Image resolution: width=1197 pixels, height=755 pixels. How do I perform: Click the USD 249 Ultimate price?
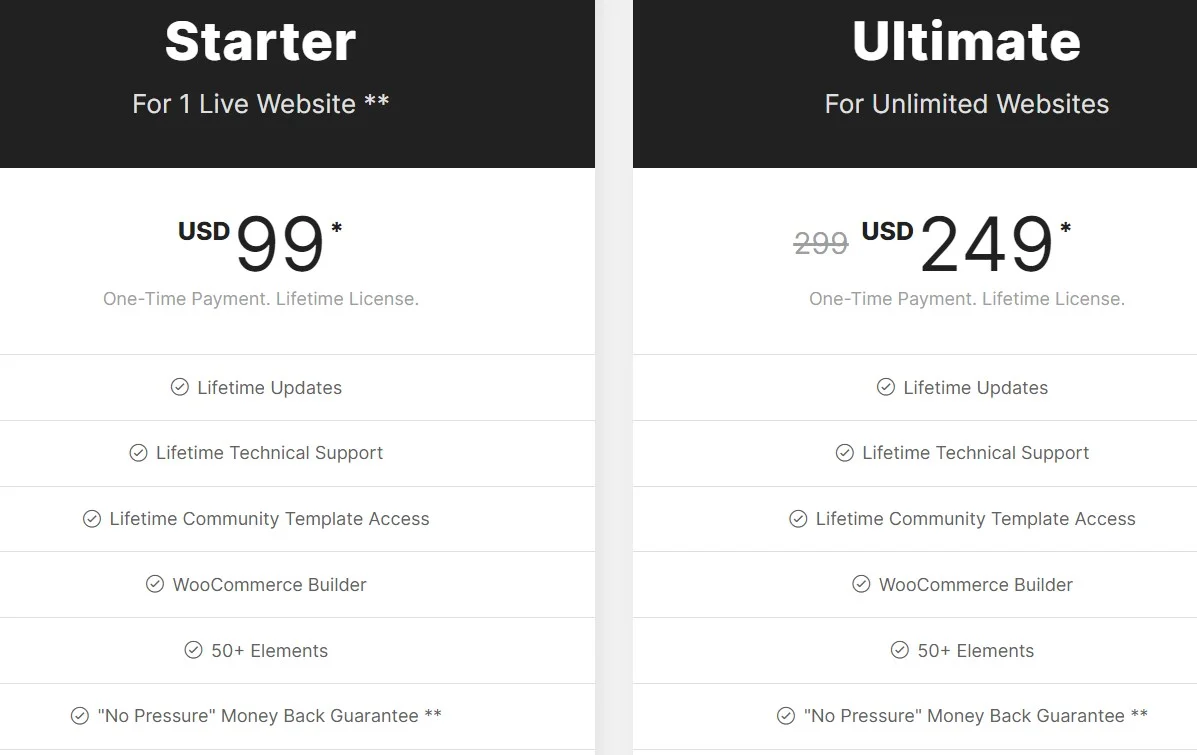966,243
